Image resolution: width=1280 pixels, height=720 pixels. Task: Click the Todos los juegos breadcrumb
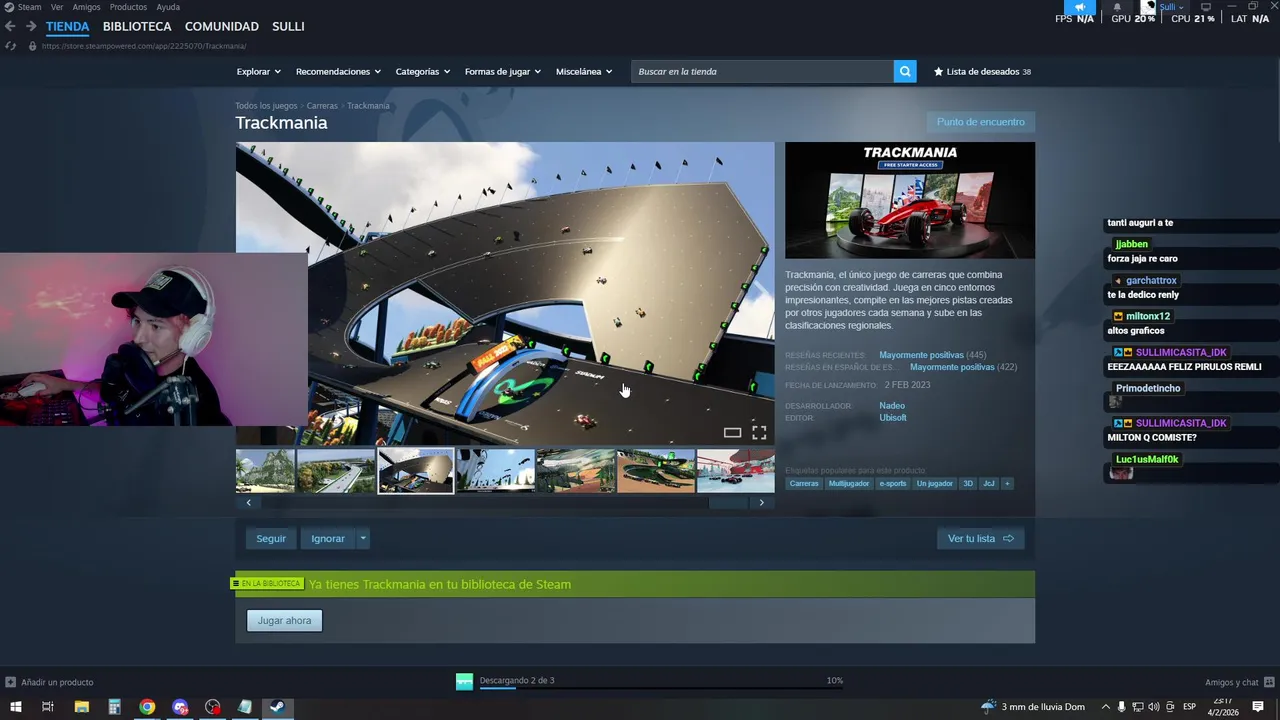click(266, 106)
